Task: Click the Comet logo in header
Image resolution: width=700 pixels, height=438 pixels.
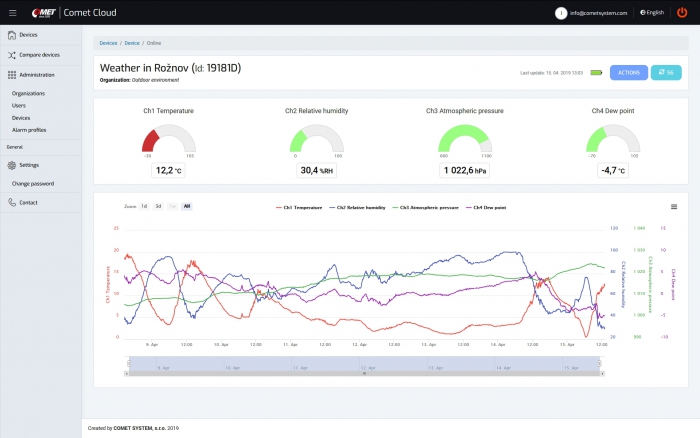Action: tap(43, 12)
